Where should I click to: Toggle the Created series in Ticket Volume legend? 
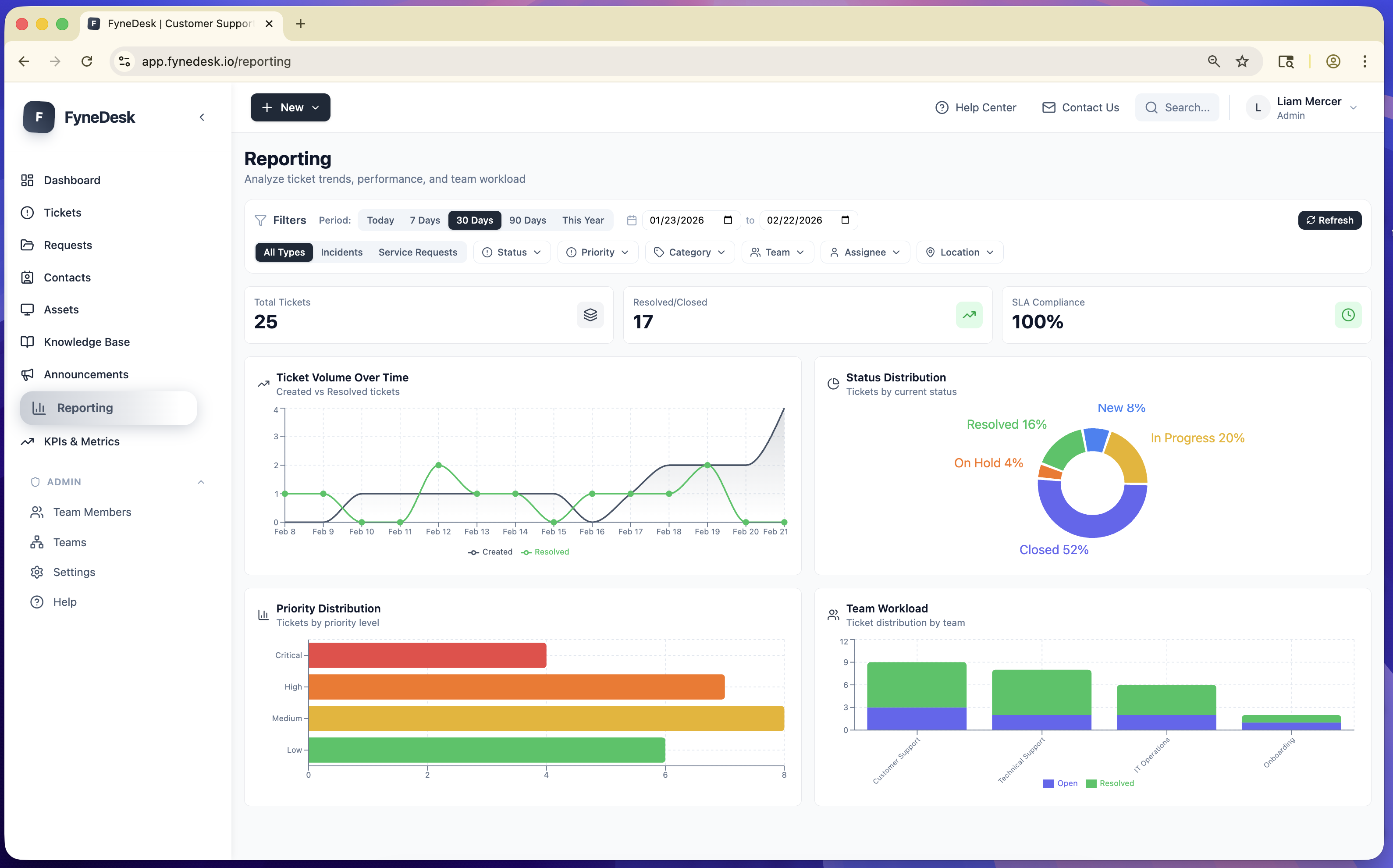[x=490, y=551]
